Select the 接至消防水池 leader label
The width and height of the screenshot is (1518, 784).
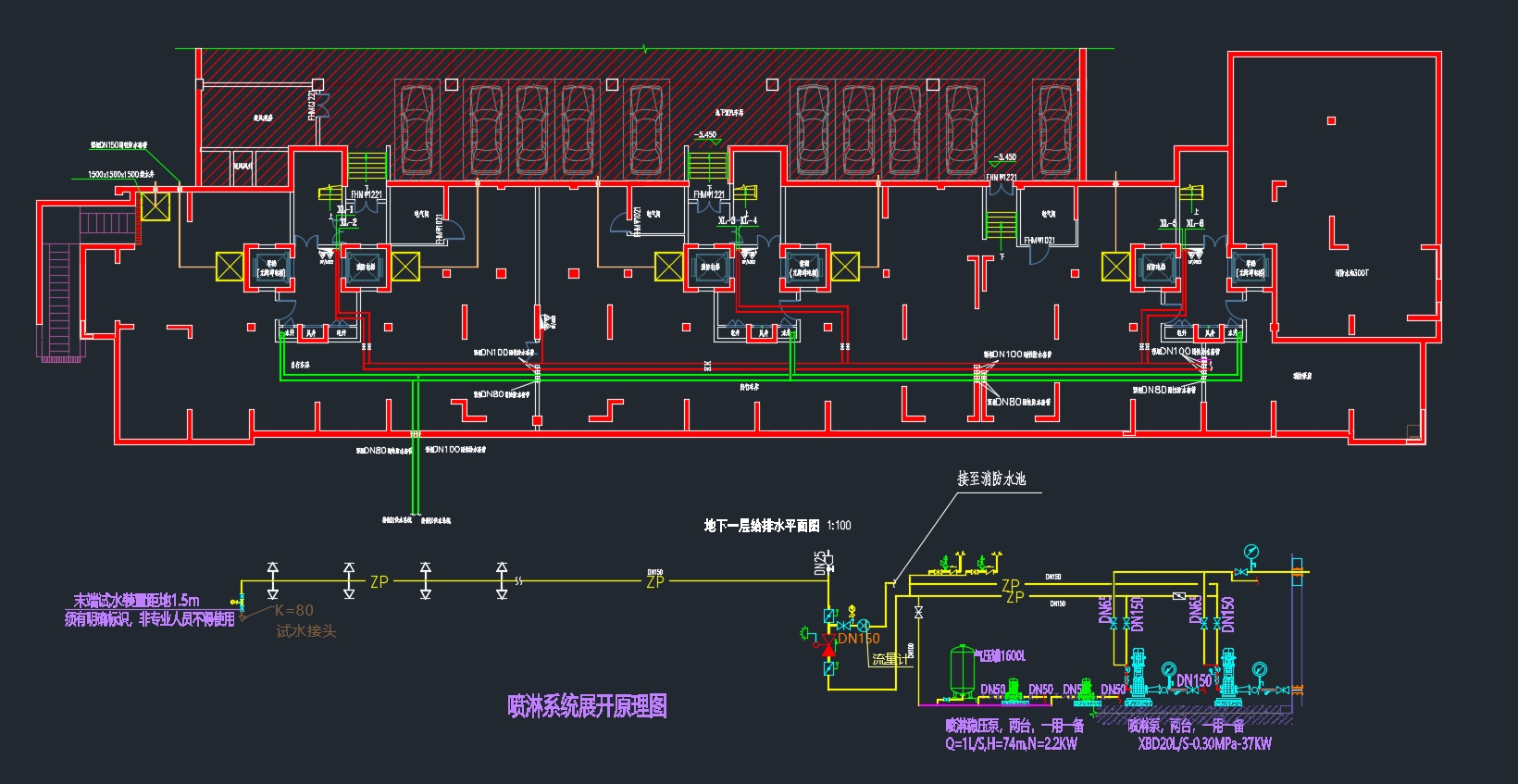point(990,479)
